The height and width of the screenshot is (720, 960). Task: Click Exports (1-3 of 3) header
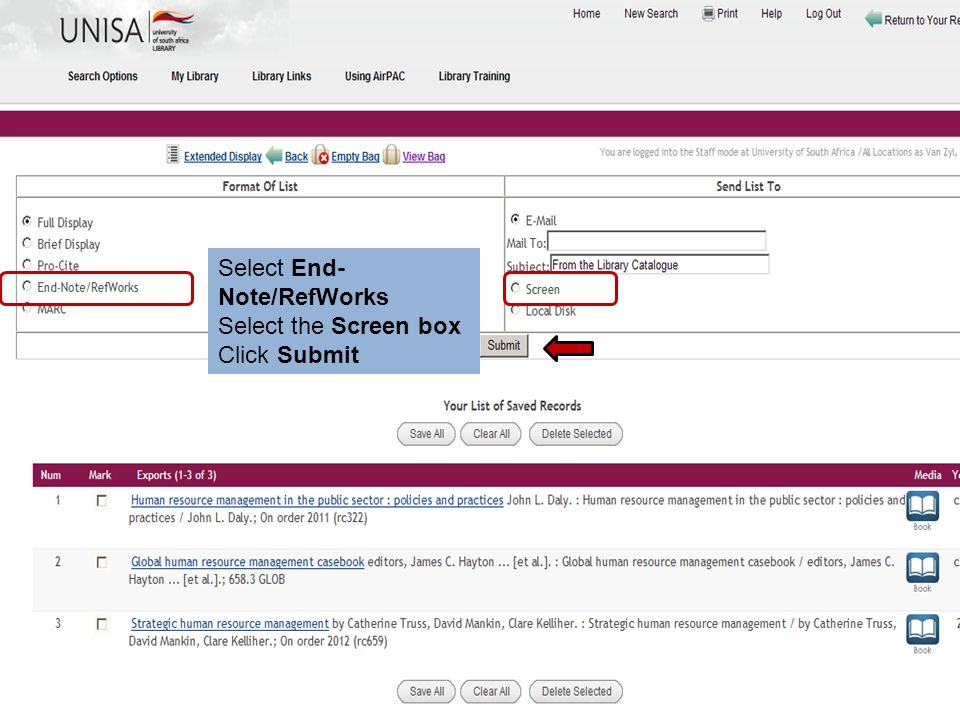point(176,475)
